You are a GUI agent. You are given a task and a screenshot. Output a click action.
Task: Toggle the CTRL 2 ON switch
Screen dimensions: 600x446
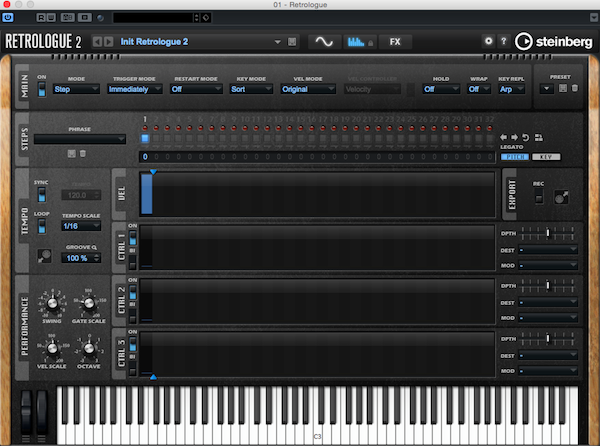[x=132, y=292]
